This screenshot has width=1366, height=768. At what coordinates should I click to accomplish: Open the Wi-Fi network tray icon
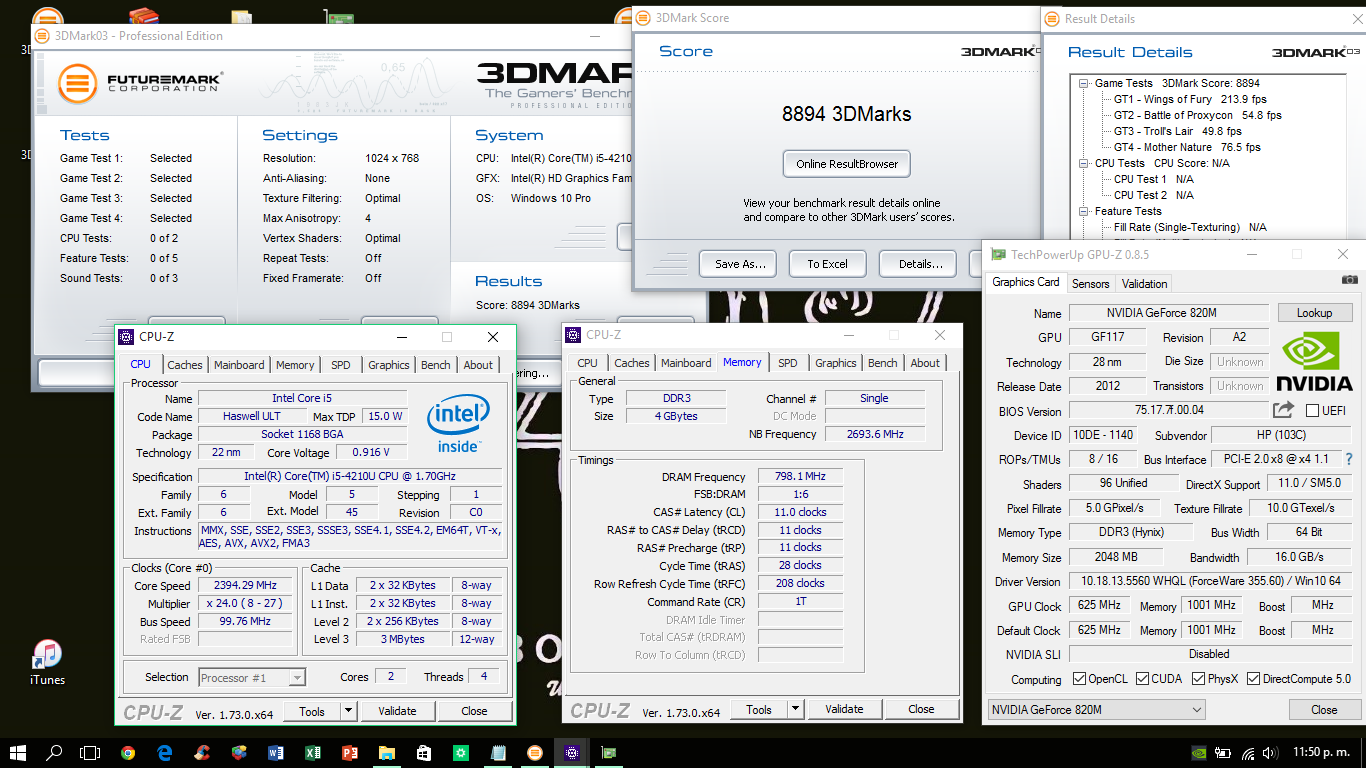pos(1247,753)
